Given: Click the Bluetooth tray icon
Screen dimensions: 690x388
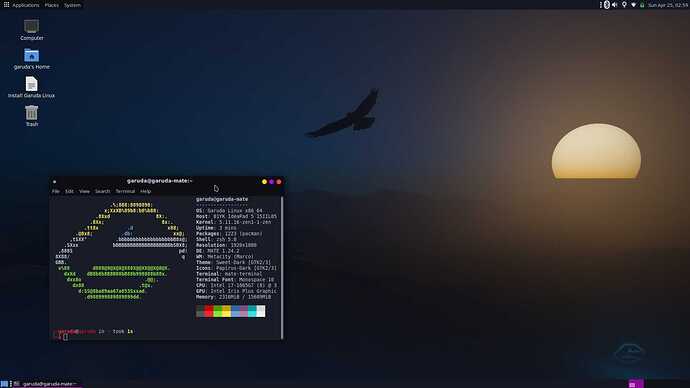Looking at the screenshot, I should [607, 5].
